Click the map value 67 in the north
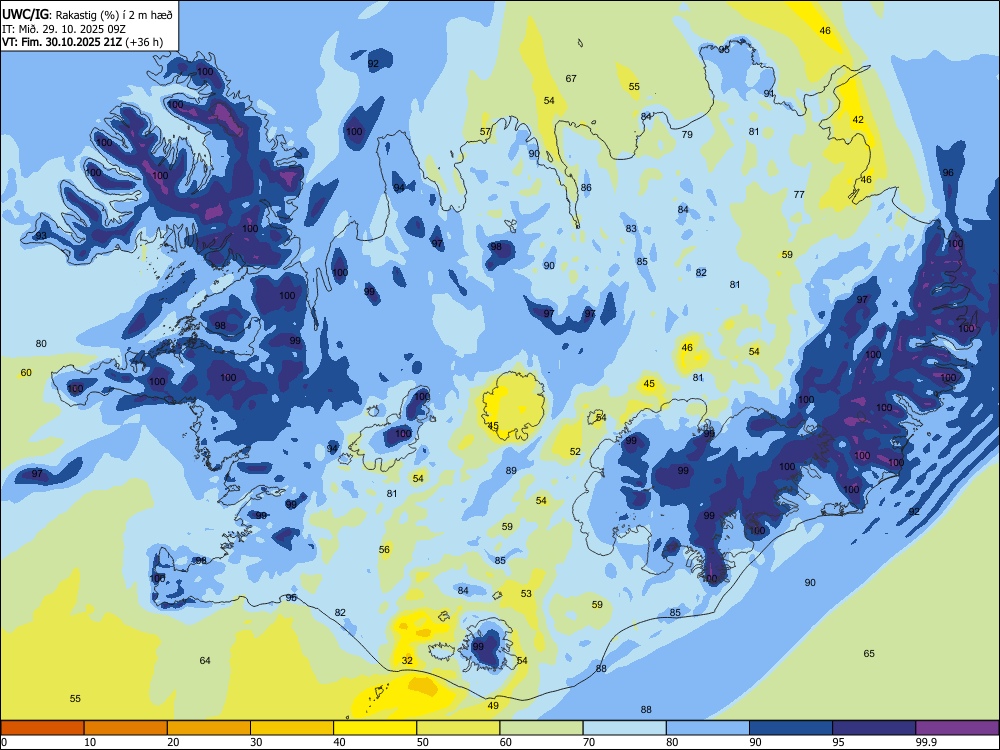Viewport: 1000px width, 750px height. coord(571,78)
